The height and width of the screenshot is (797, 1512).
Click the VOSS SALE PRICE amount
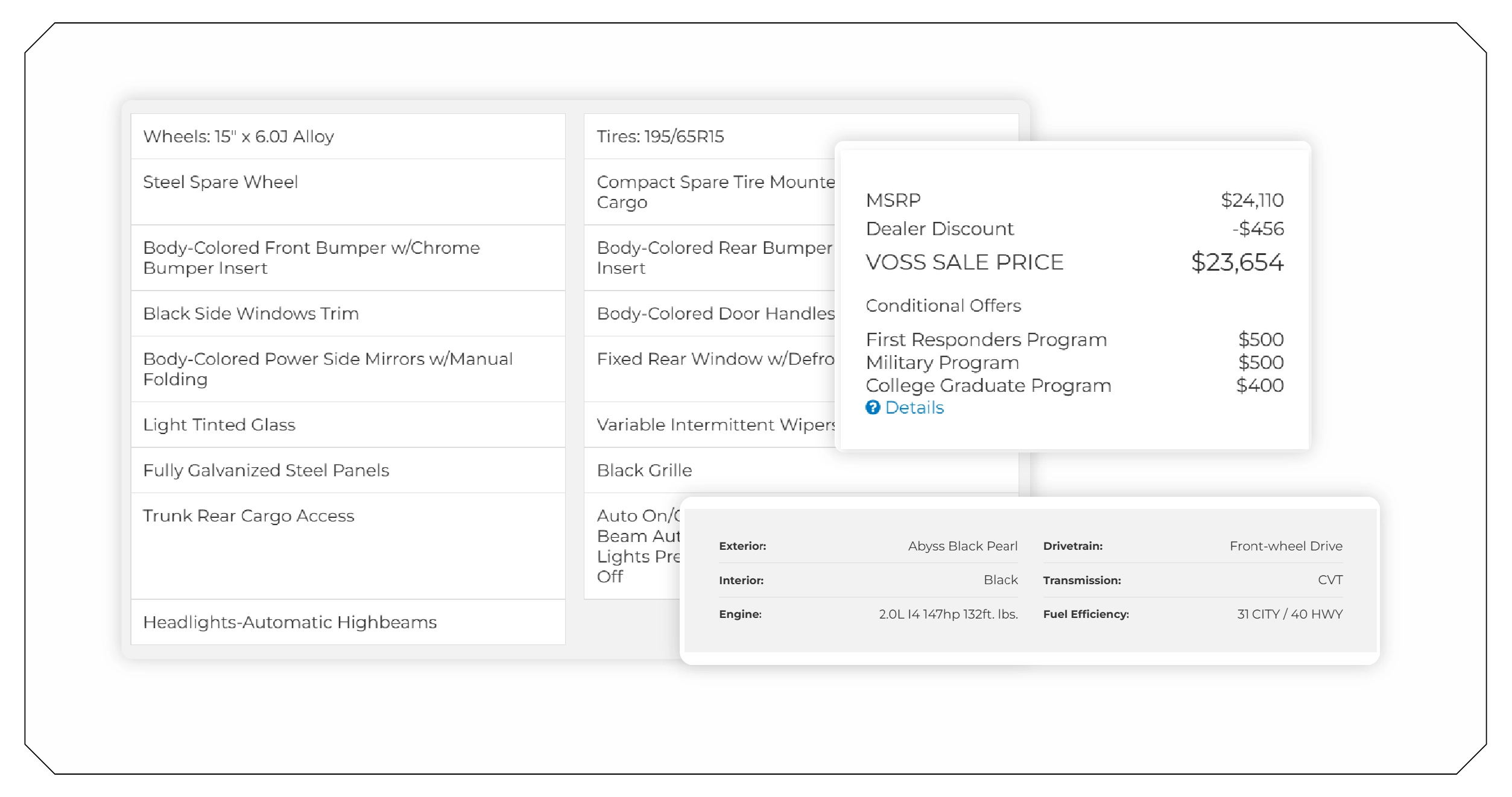point(1238,263)
